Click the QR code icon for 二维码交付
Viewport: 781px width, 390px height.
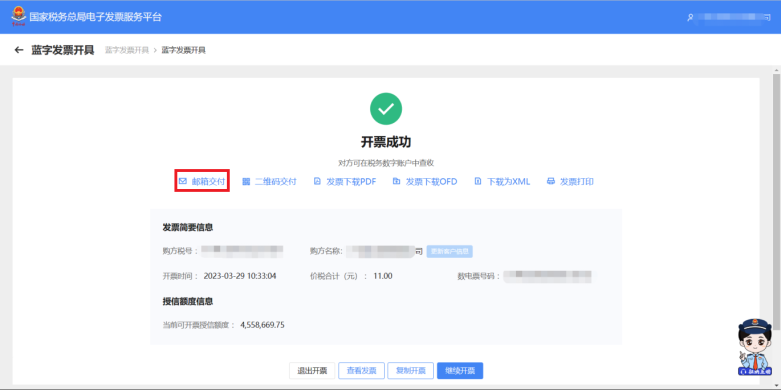246,182
